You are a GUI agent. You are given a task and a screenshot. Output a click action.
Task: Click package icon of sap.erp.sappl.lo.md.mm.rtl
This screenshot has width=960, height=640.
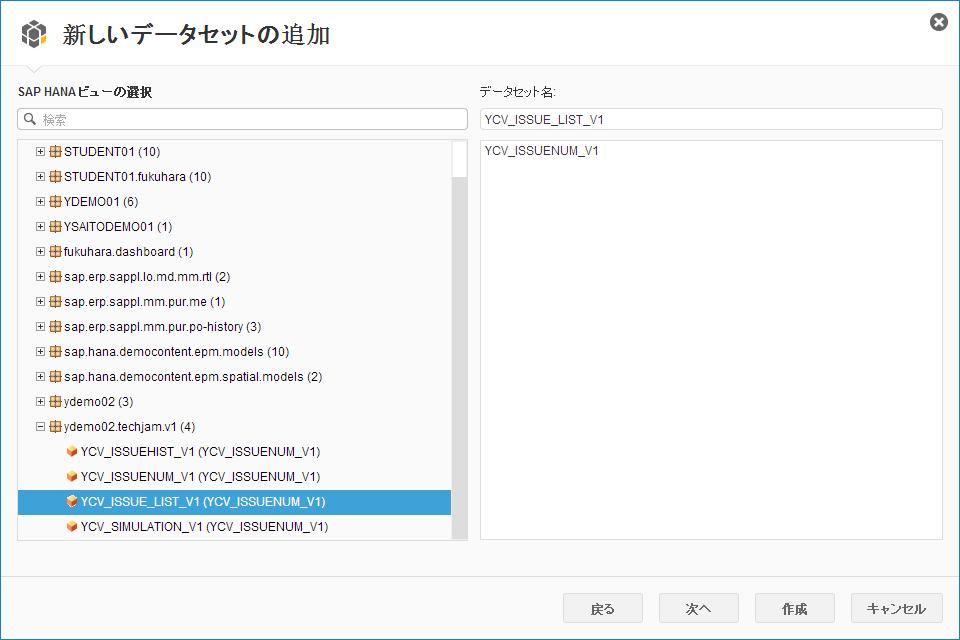click(x=55, y=277)
